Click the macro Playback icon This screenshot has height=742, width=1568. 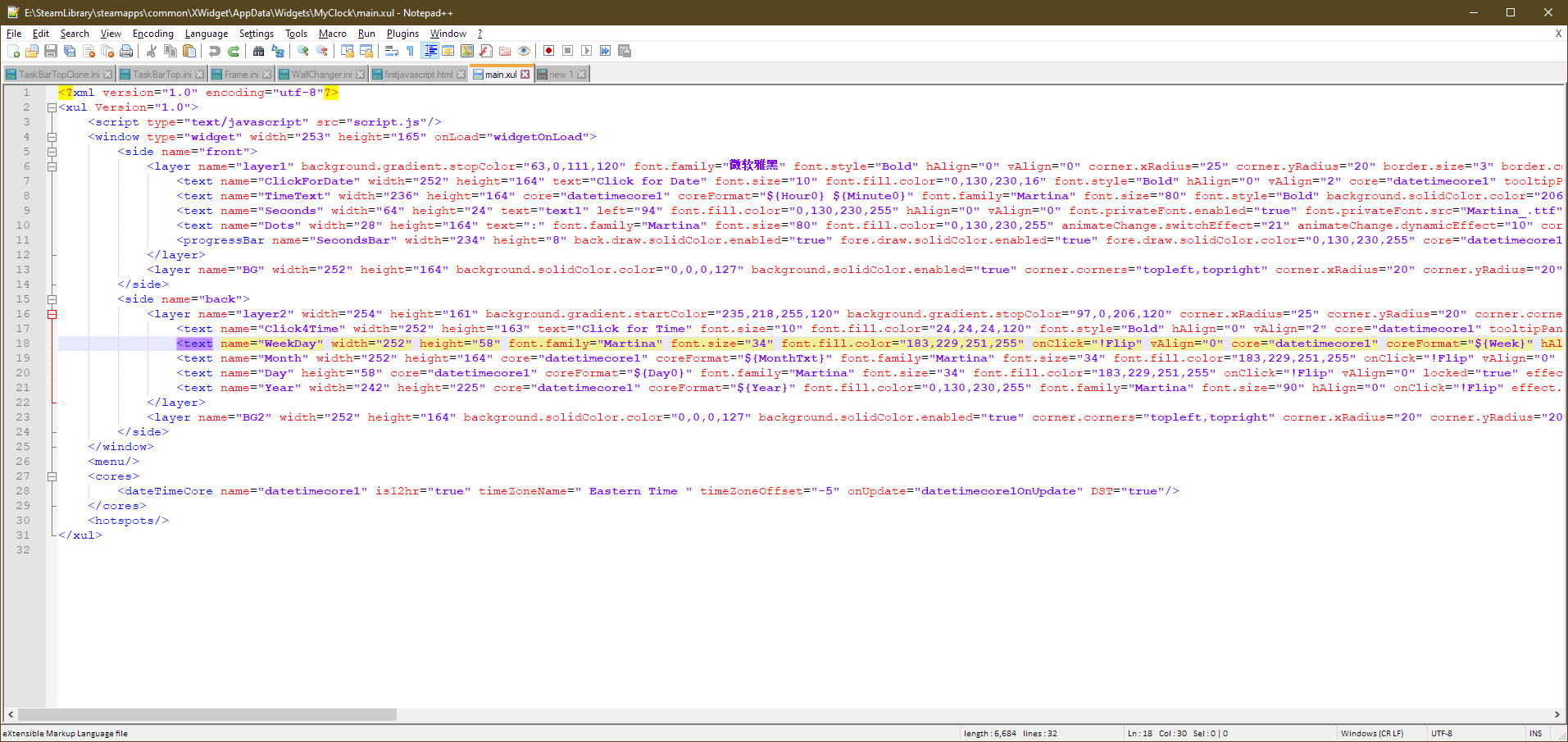587,51
